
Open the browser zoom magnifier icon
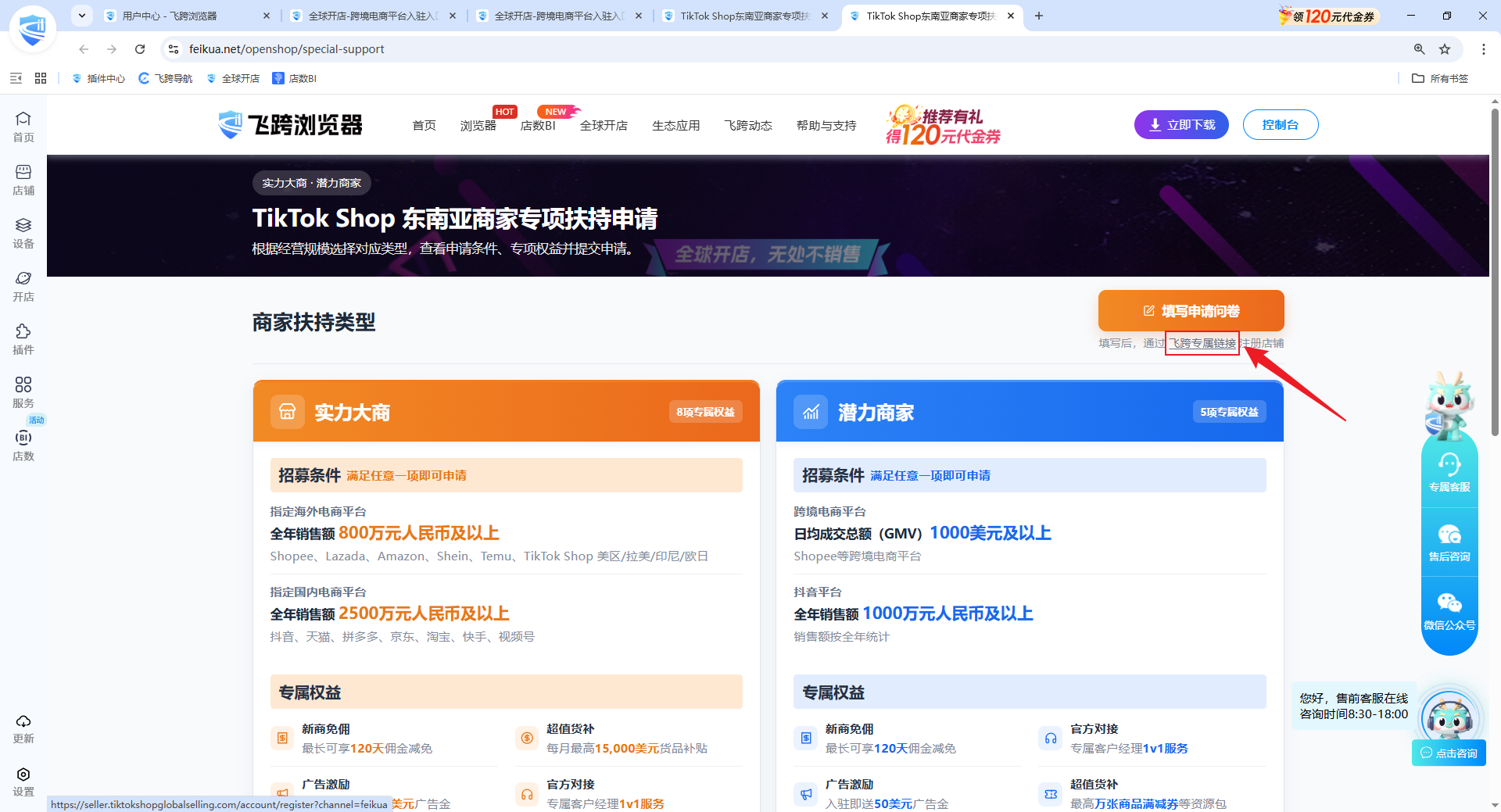click(1420, 49)
